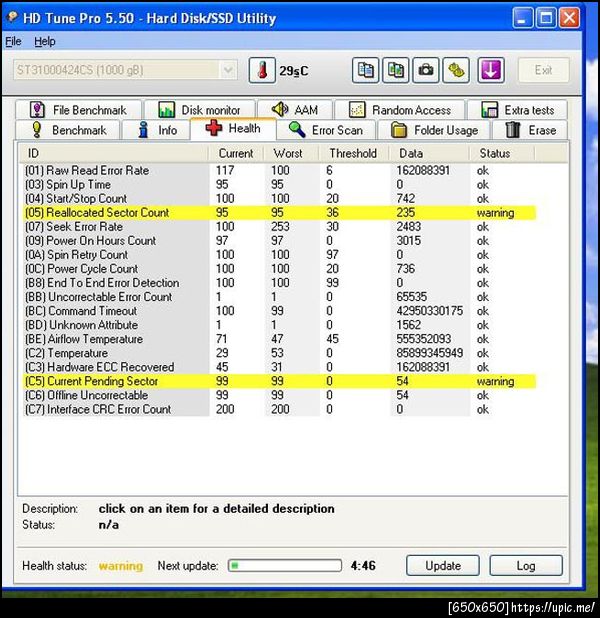Select the Airflow Temperature row
600x618 pixels.
tap(279, 339)
